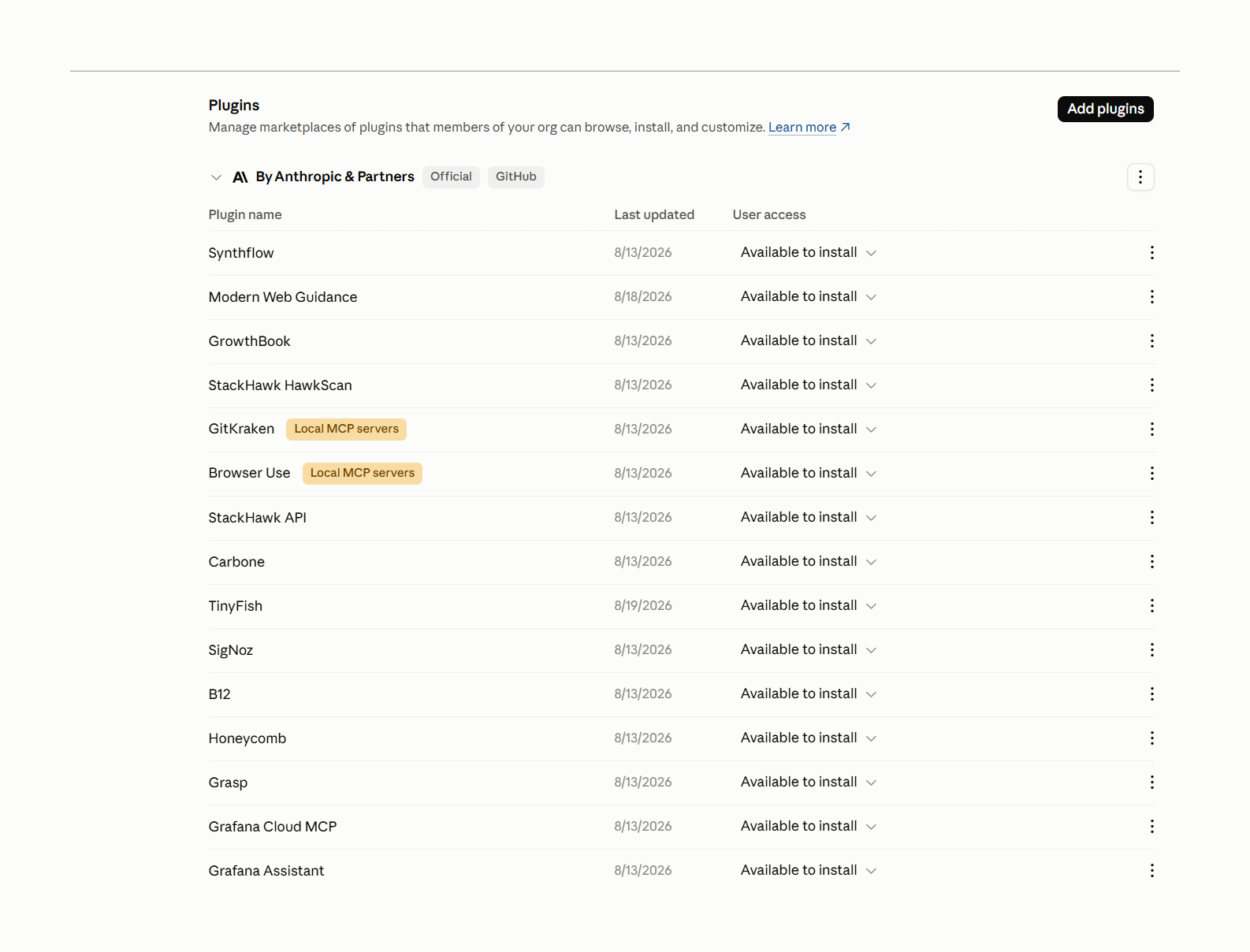Open more options for Grafana Cloud MCP

click(x=1151, y=827)
